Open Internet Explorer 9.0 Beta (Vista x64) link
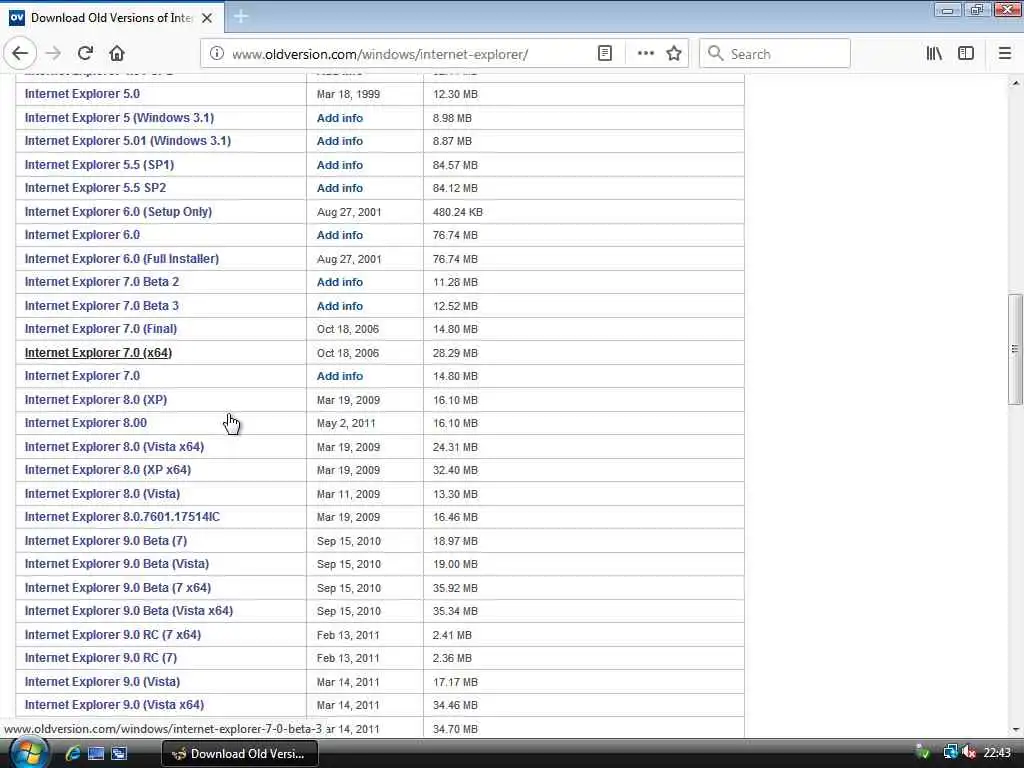 click(x=129, y=611)
